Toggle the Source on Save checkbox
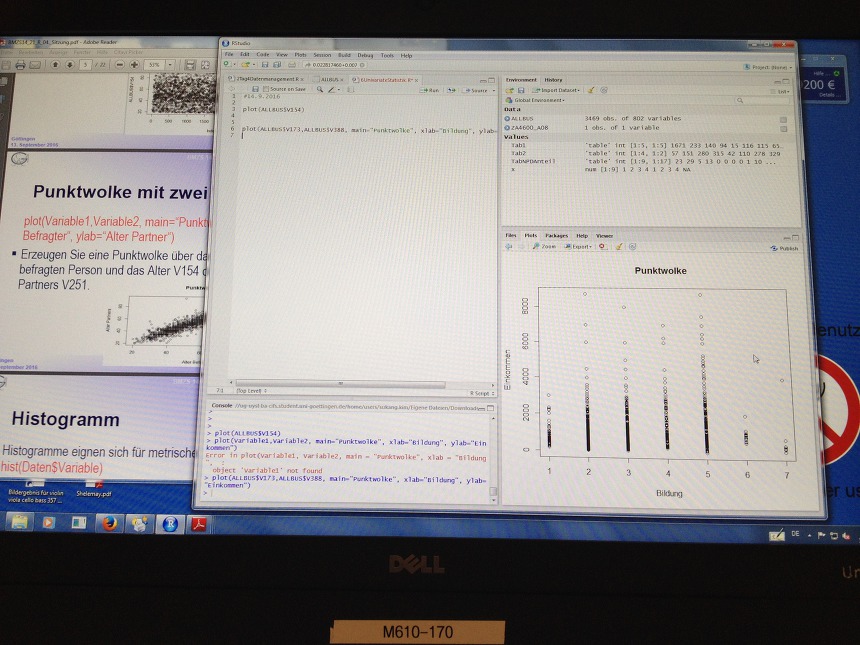Viewport: 860px width, 645px height. coord(267,89)
